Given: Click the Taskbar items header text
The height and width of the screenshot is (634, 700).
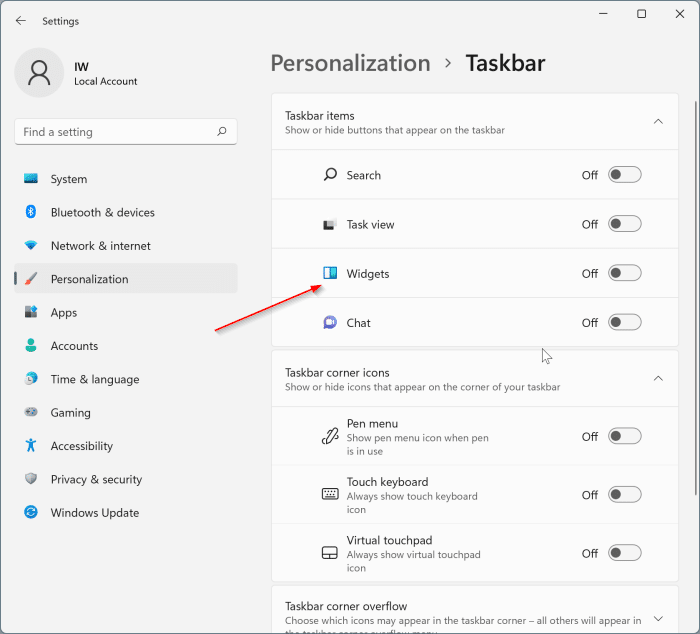Looking at the screenshot, I should coord(320,116).
